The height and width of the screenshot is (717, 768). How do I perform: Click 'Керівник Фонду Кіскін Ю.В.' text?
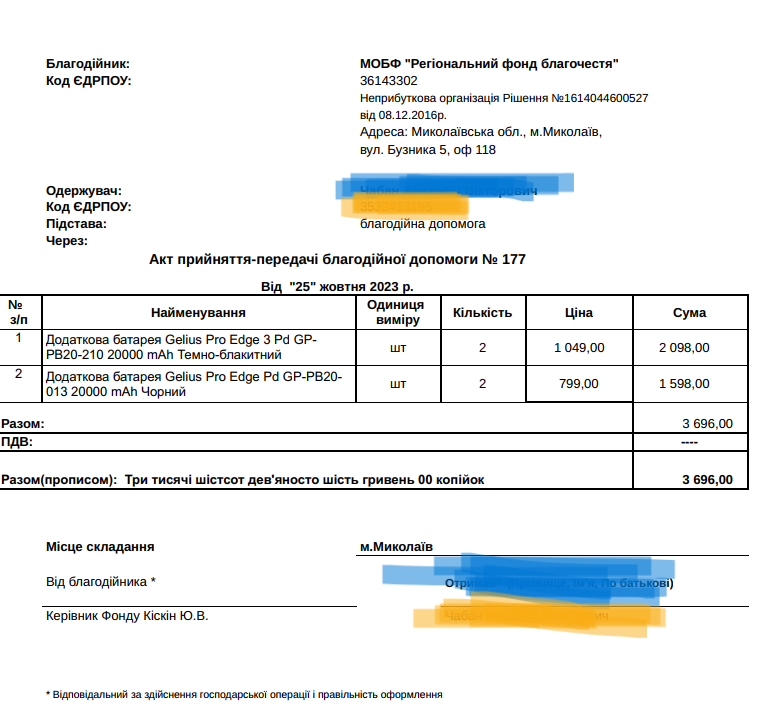point(127,616)
